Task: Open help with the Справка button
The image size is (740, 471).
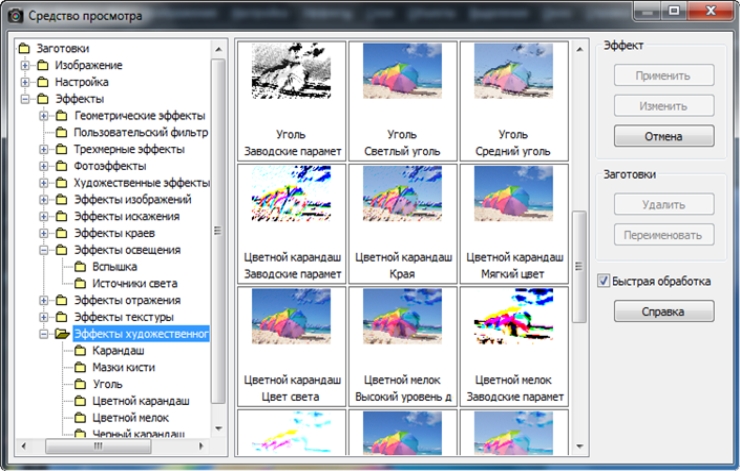Action: point(663,312)
